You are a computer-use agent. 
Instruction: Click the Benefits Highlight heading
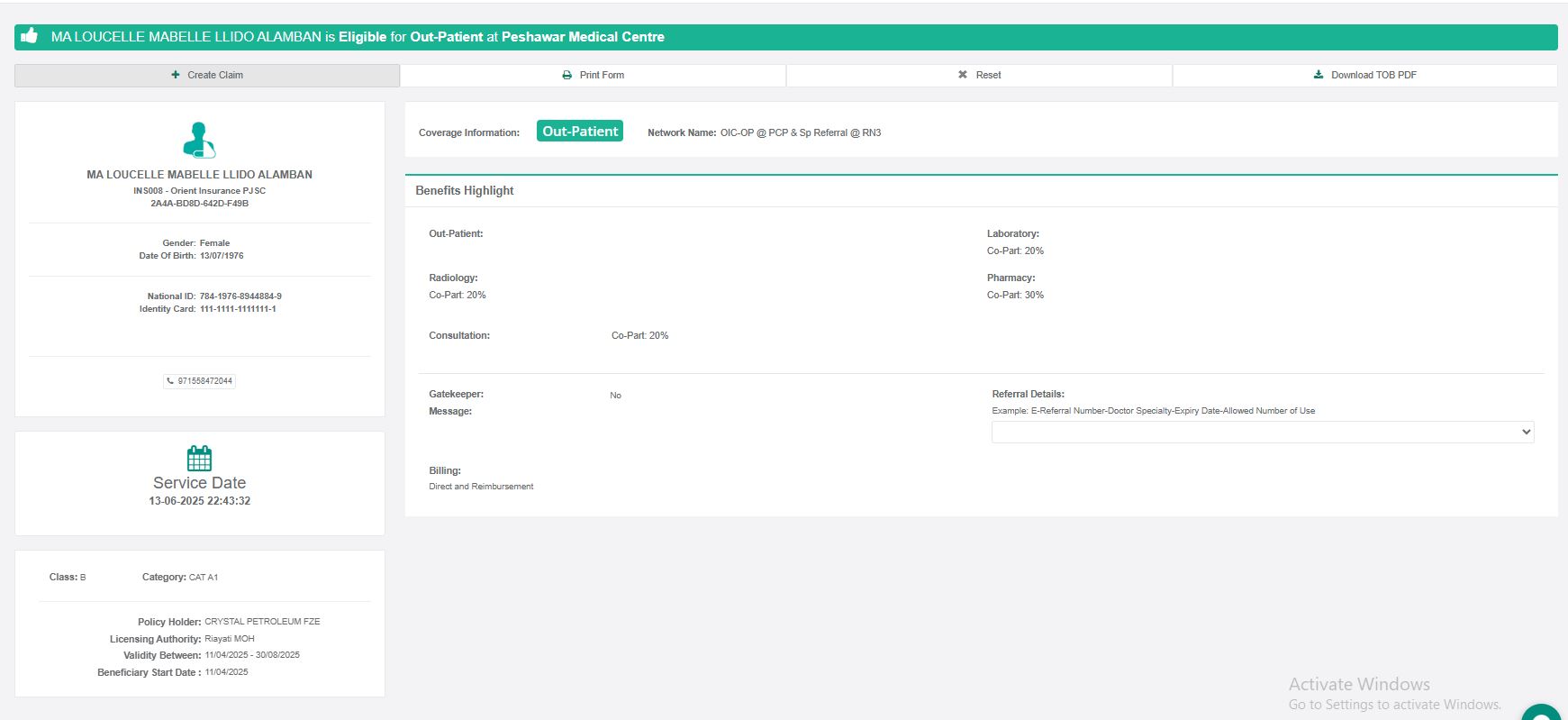[465, 190]
